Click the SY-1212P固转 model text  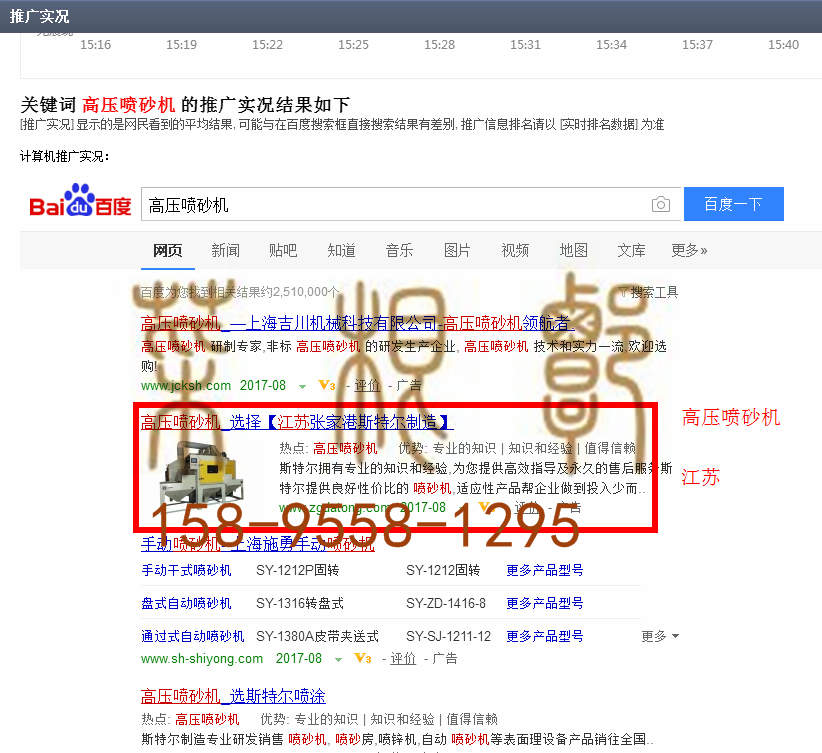coord(297,570)
